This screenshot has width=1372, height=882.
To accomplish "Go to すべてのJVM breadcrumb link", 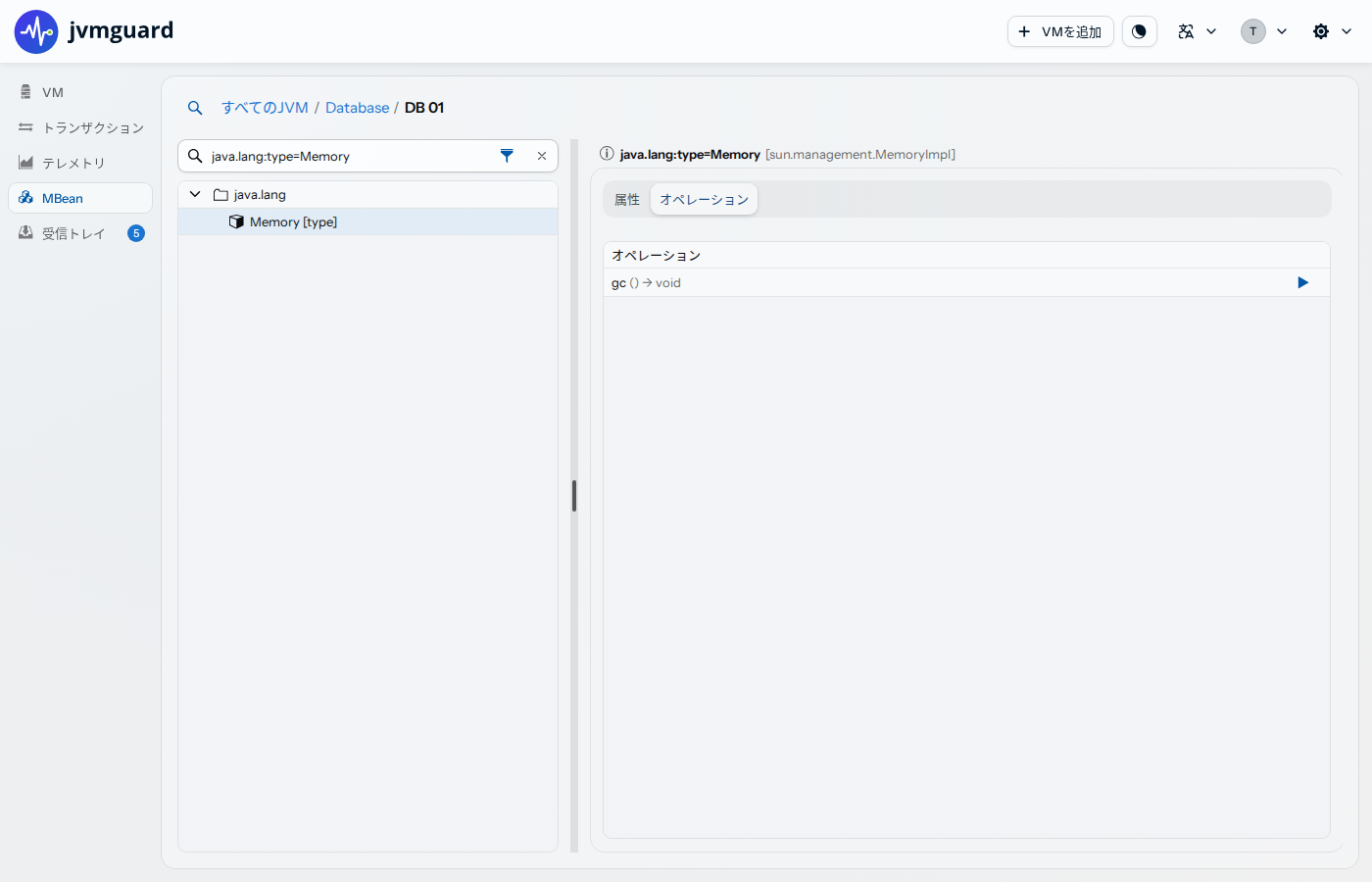I will point(265,108).
